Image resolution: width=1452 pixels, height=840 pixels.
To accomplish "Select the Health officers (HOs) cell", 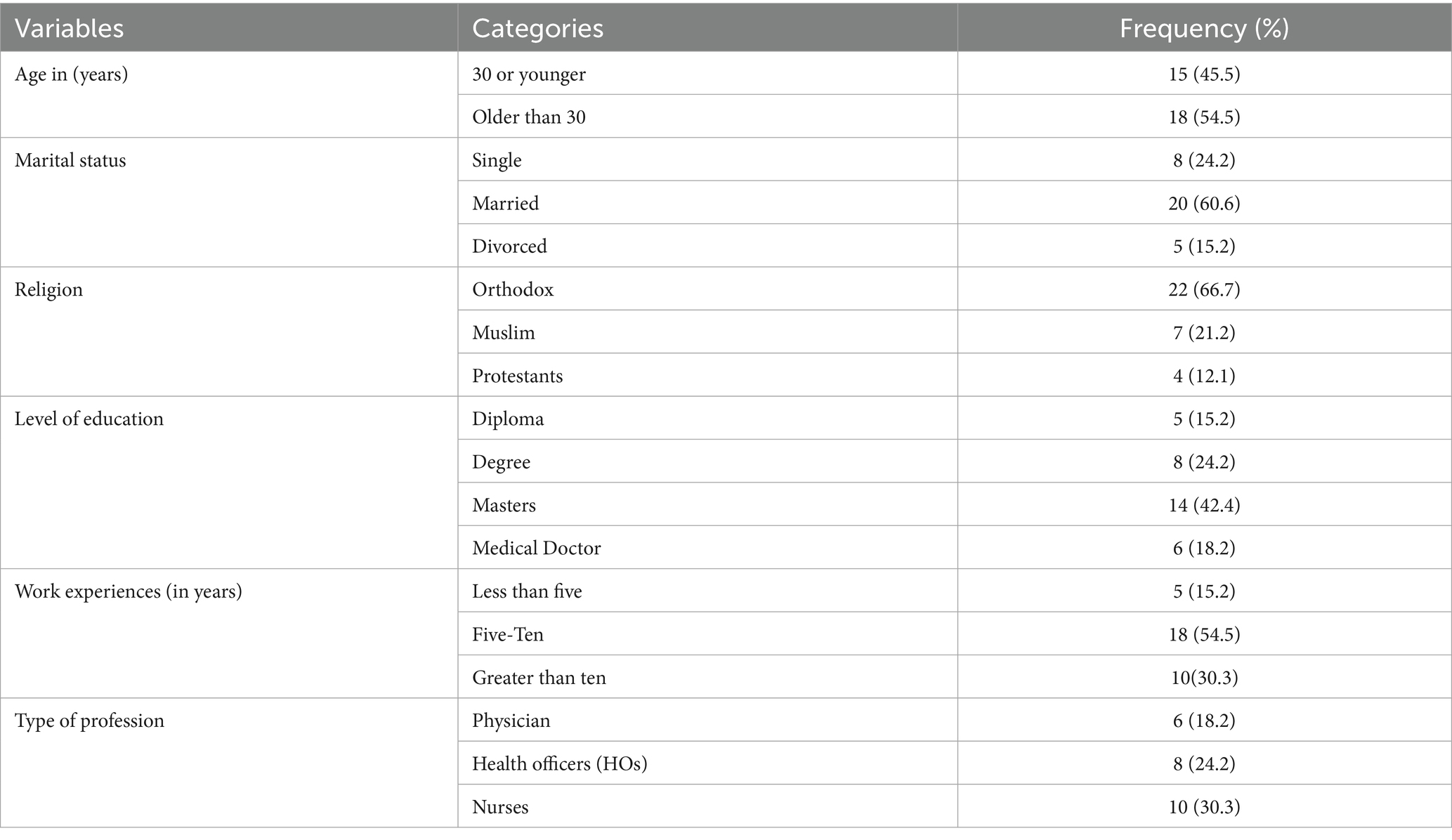I will (707, 763).
